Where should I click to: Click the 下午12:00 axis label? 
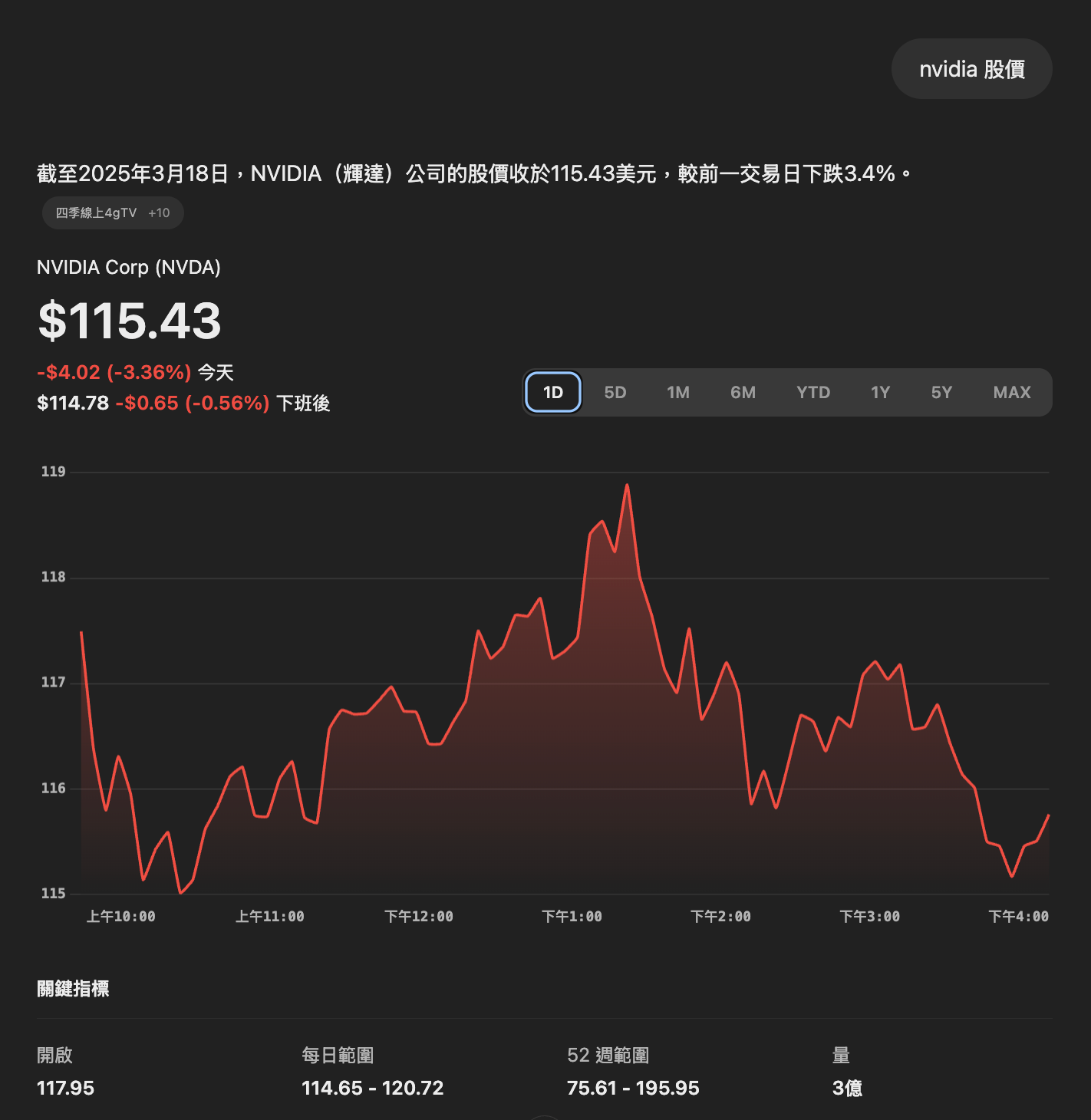tap(418, 916)
